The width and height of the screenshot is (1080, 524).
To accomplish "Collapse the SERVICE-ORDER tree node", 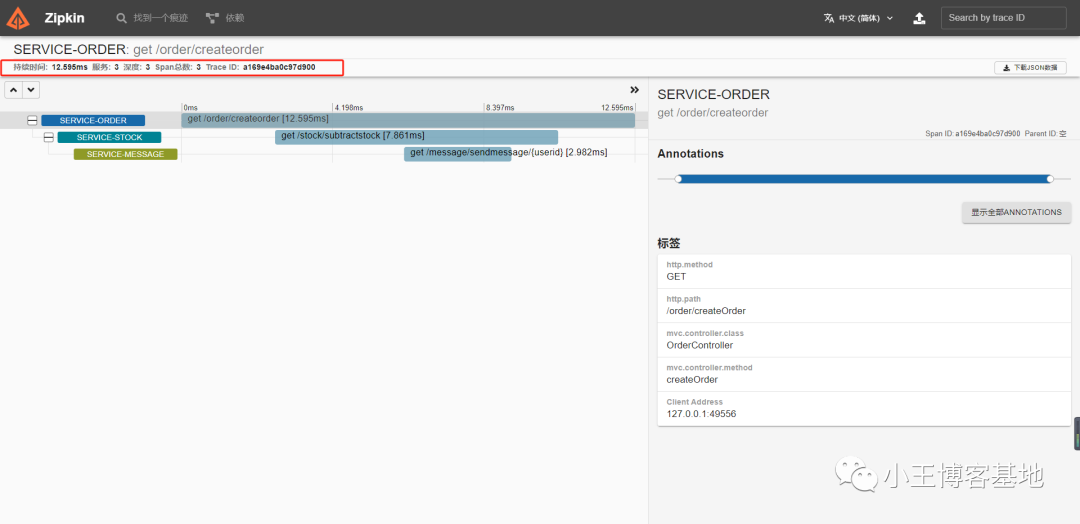I will pyautogui.click(x=32, y=120).
